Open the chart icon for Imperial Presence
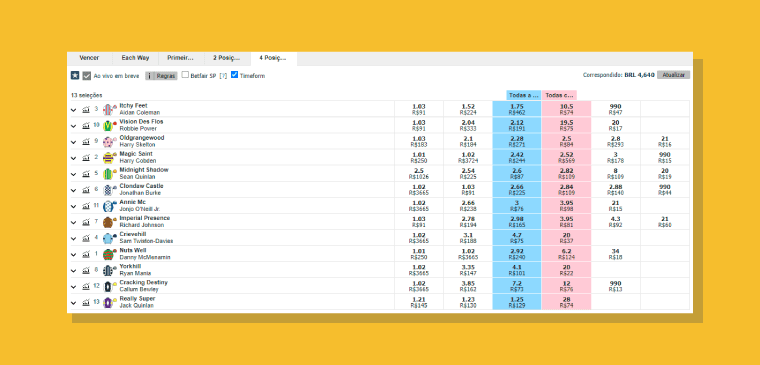This screenshot has height=365, width=760. click(86, 222)
